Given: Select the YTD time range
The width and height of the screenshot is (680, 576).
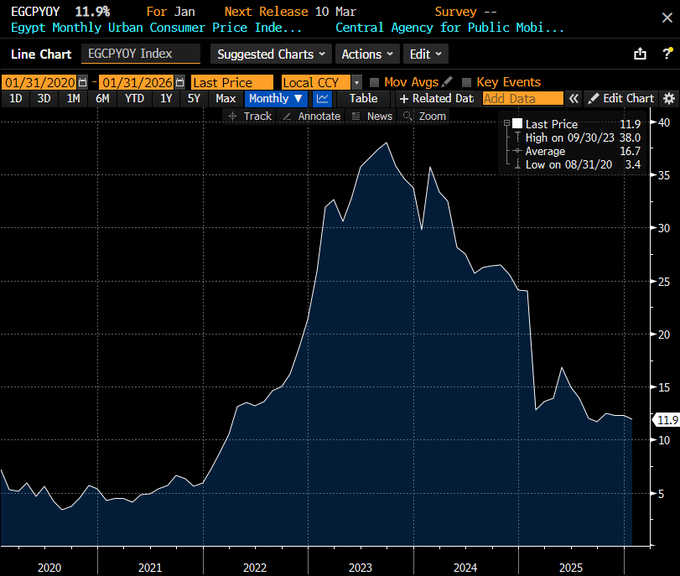Looking at the screenshot, I should [x=134, y=98].
